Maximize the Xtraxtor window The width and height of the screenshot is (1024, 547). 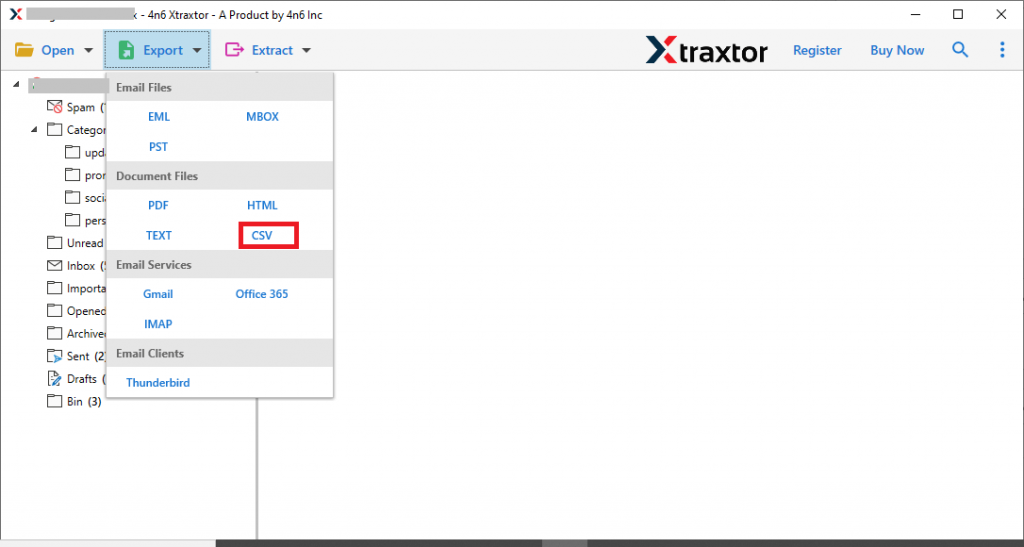point(957,14)
